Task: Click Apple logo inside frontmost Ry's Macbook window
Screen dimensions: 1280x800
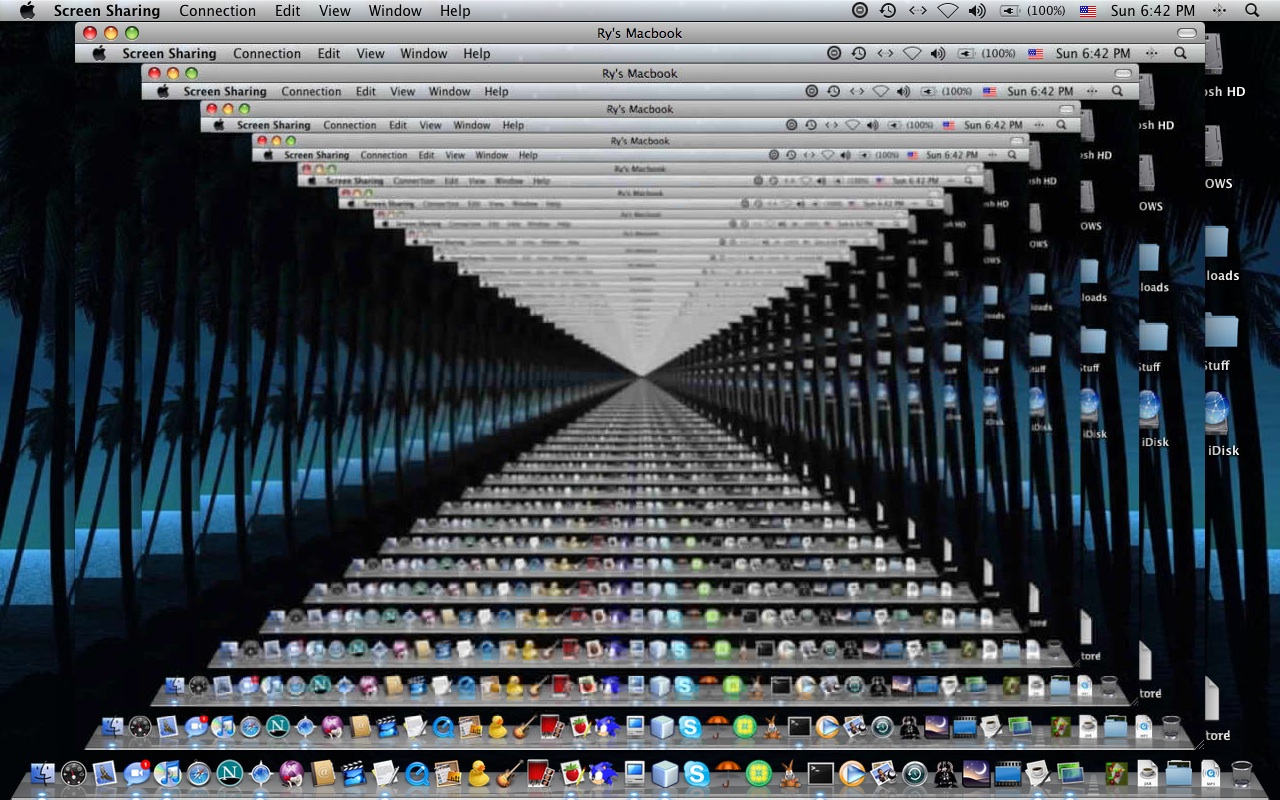Action: [99, 53]
